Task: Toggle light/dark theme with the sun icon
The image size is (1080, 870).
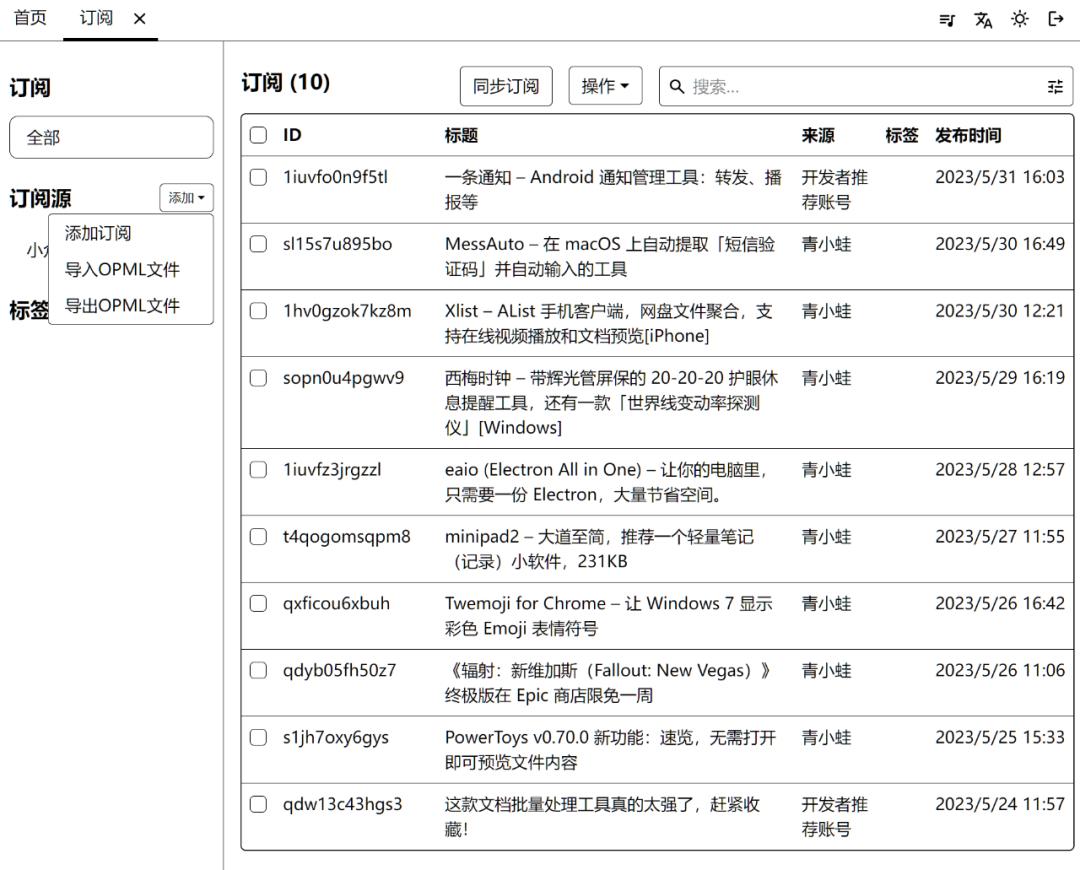Action: pyautogui.click(x=1020, y=18)
